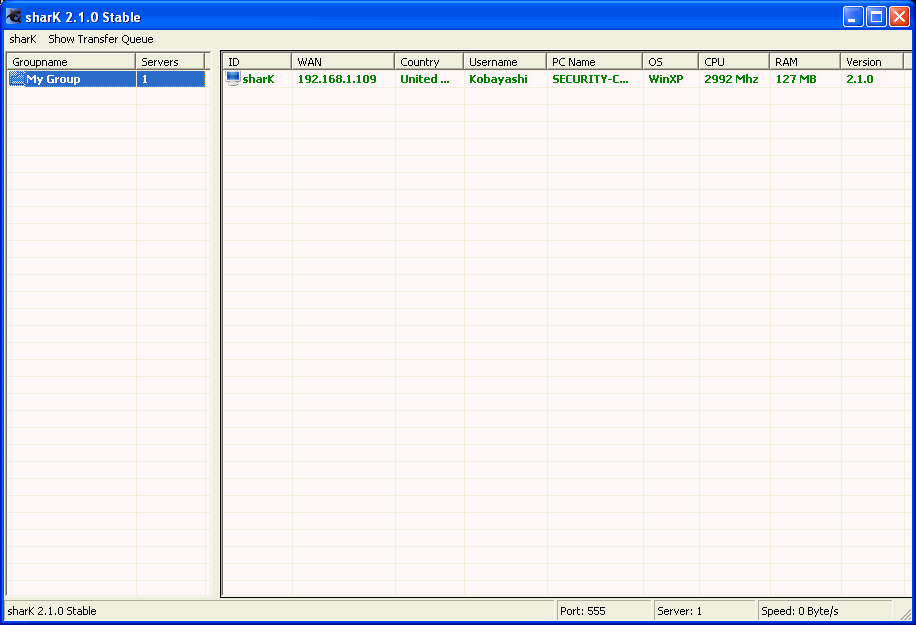Select the My Group entry
This screenshot has width=916, height=625.
pyautogui.click(x=60, y=78)
